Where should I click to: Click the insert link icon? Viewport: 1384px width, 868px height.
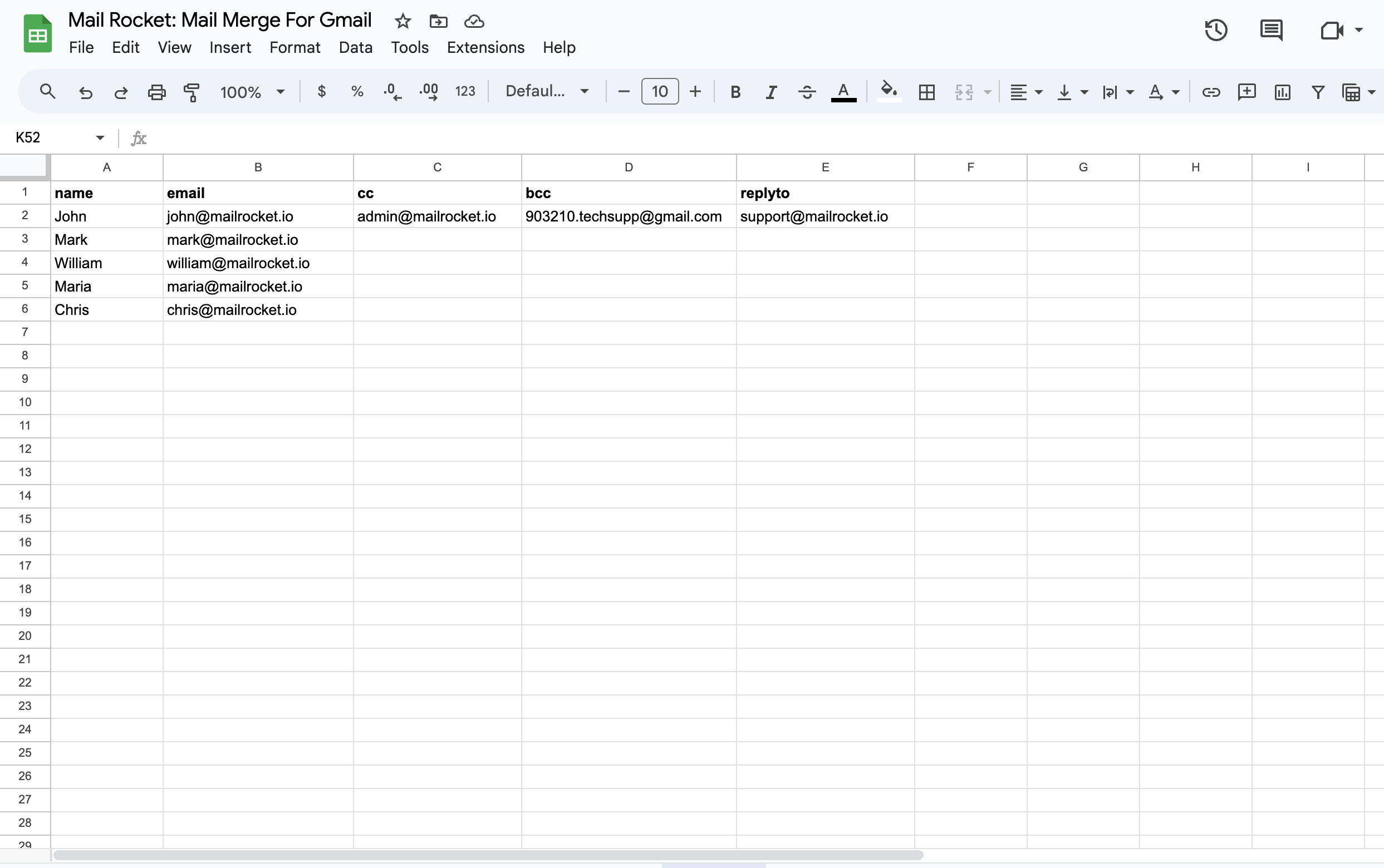click(1210, 92)
